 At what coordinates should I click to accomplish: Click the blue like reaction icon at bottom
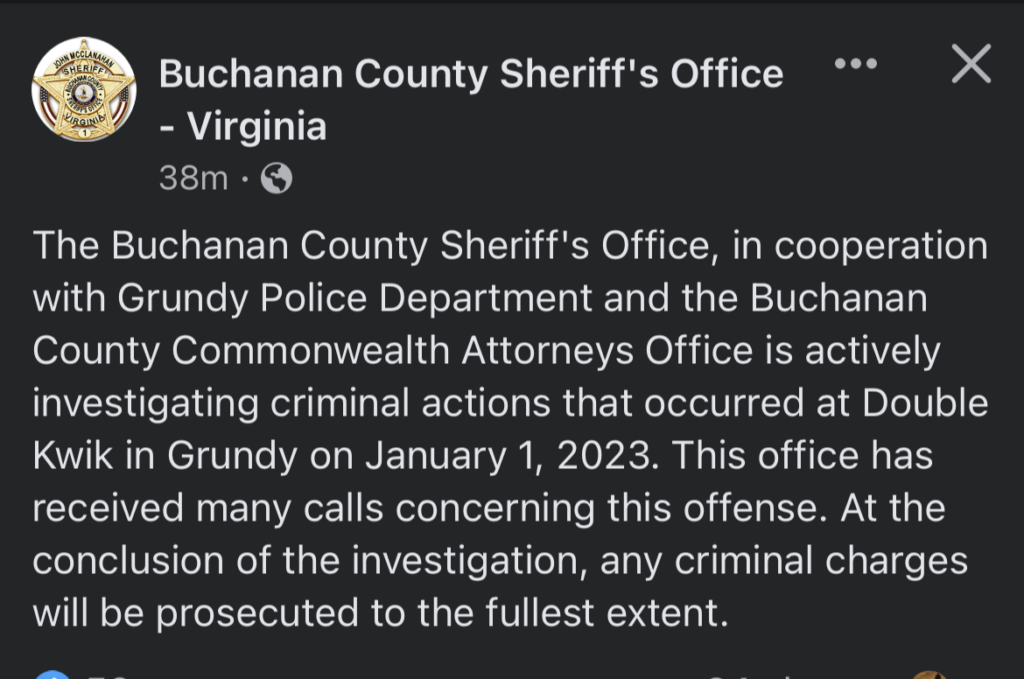50,675
